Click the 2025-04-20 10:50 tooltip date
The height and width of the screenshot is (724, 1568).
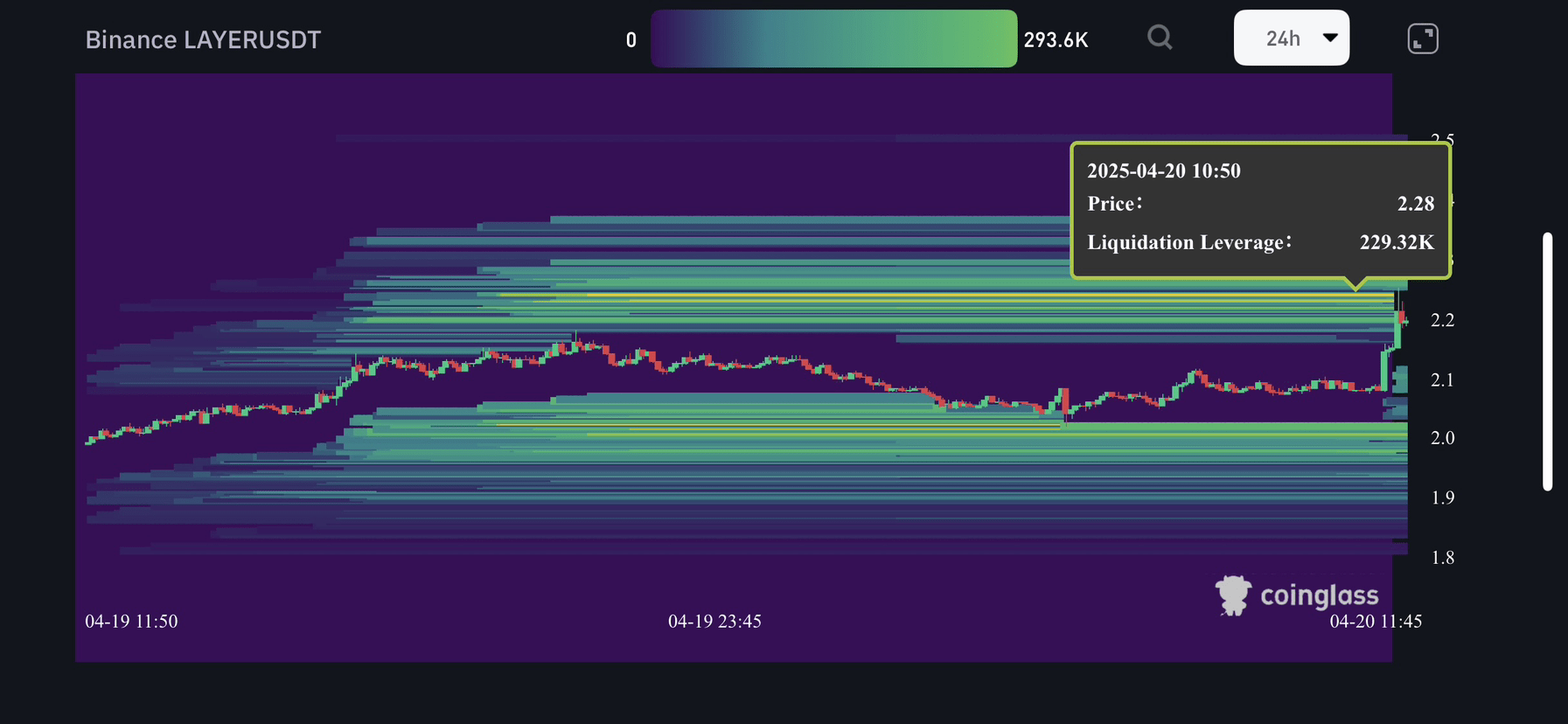click(1164, 171)
